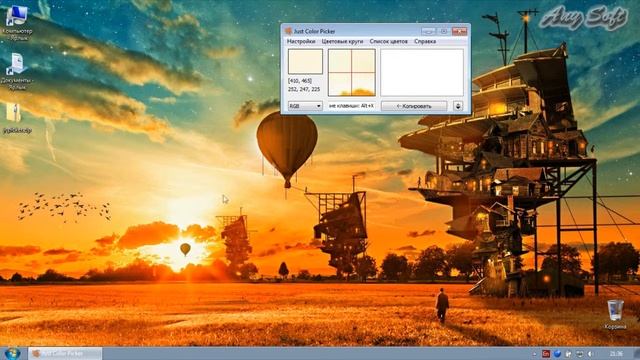Close the Just Color Picker window

[x=459, y=31]
